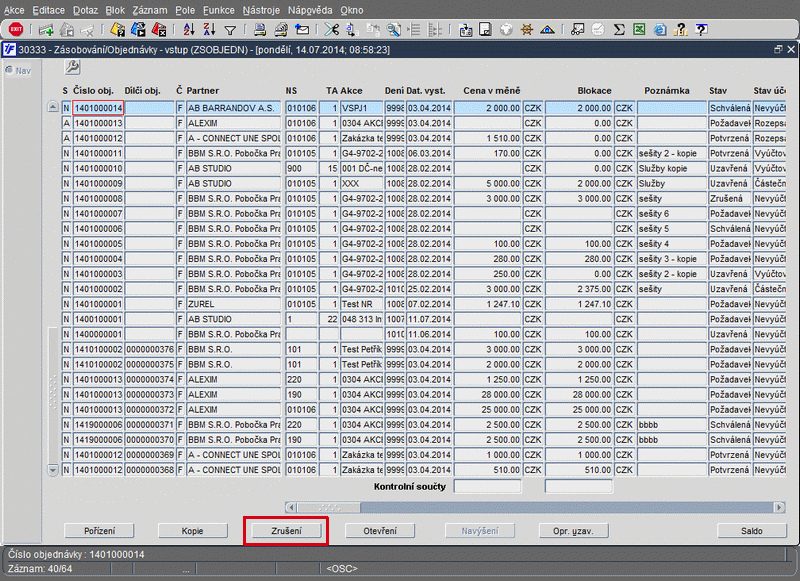The width and height of the screenshot is (800, 581).
Task: Click the printer icon in toolbar
Action: tap(259, 30)
